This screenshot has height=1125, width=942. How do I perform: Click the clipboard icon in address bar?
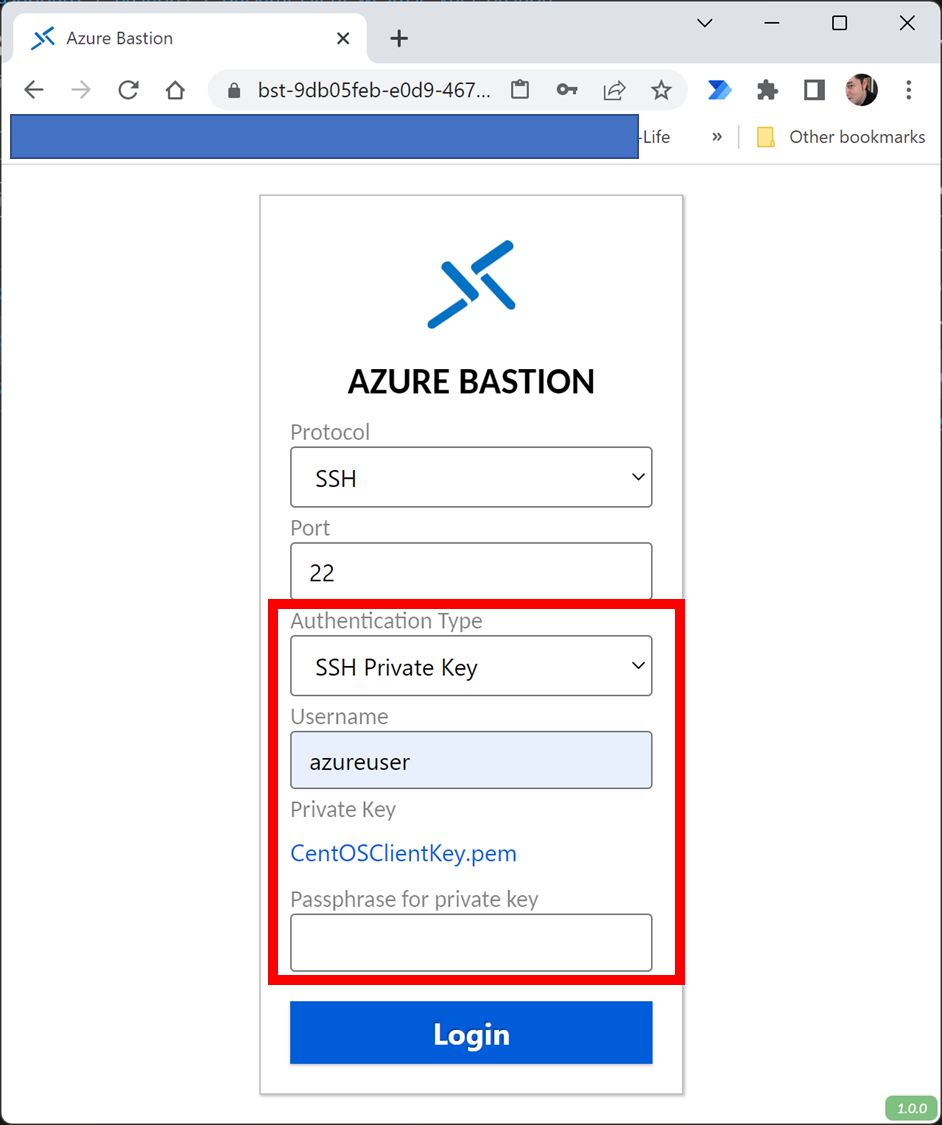coord(520,90)
